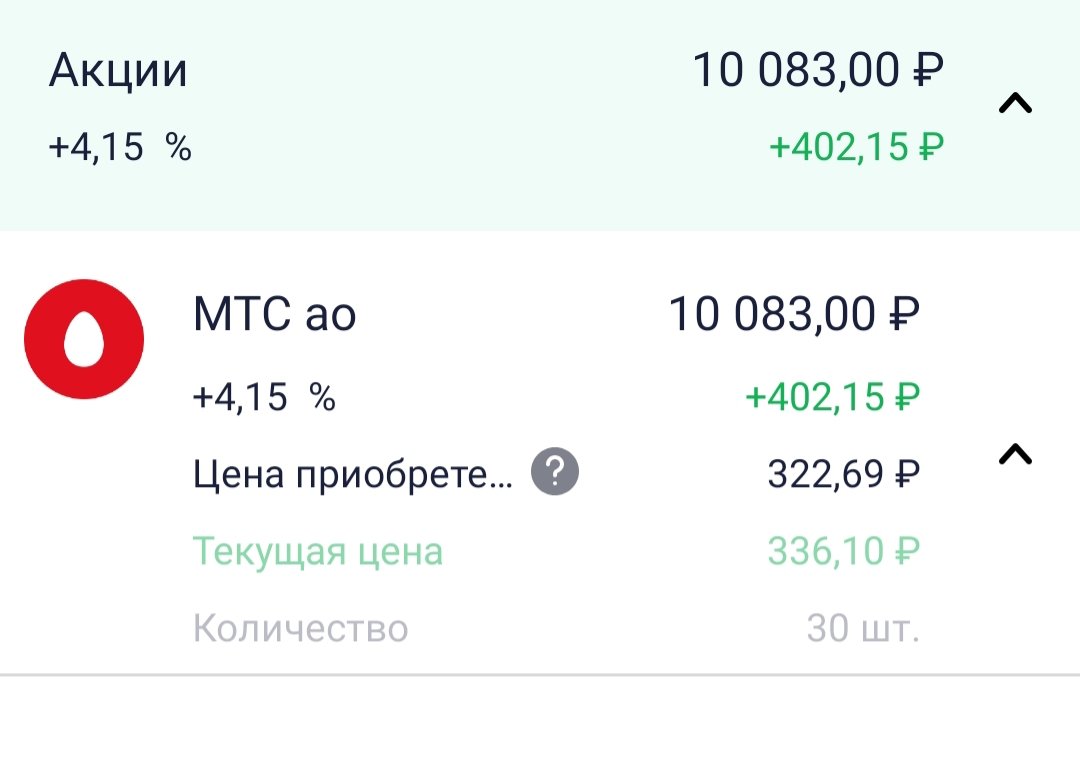Screen dimensions: 1080x782
Task: Click the green +402,15 ₽ gain under Акции total
Action: coord(856,148)
